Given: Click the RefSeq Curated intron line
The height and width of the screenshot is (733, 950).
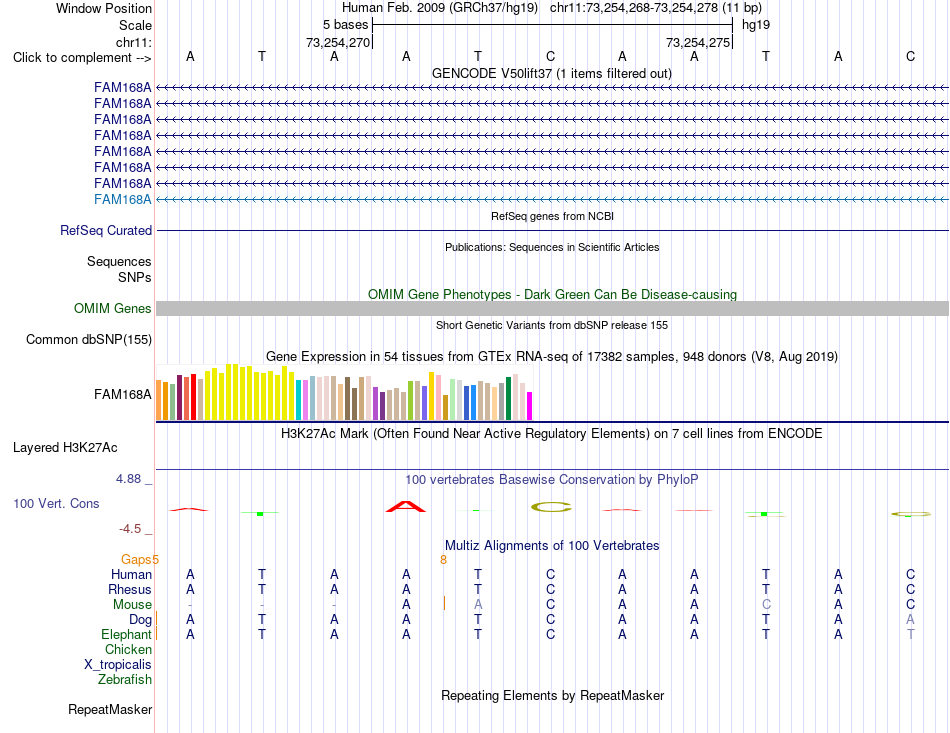Looking at the screenshot, I should coord(552,230).
